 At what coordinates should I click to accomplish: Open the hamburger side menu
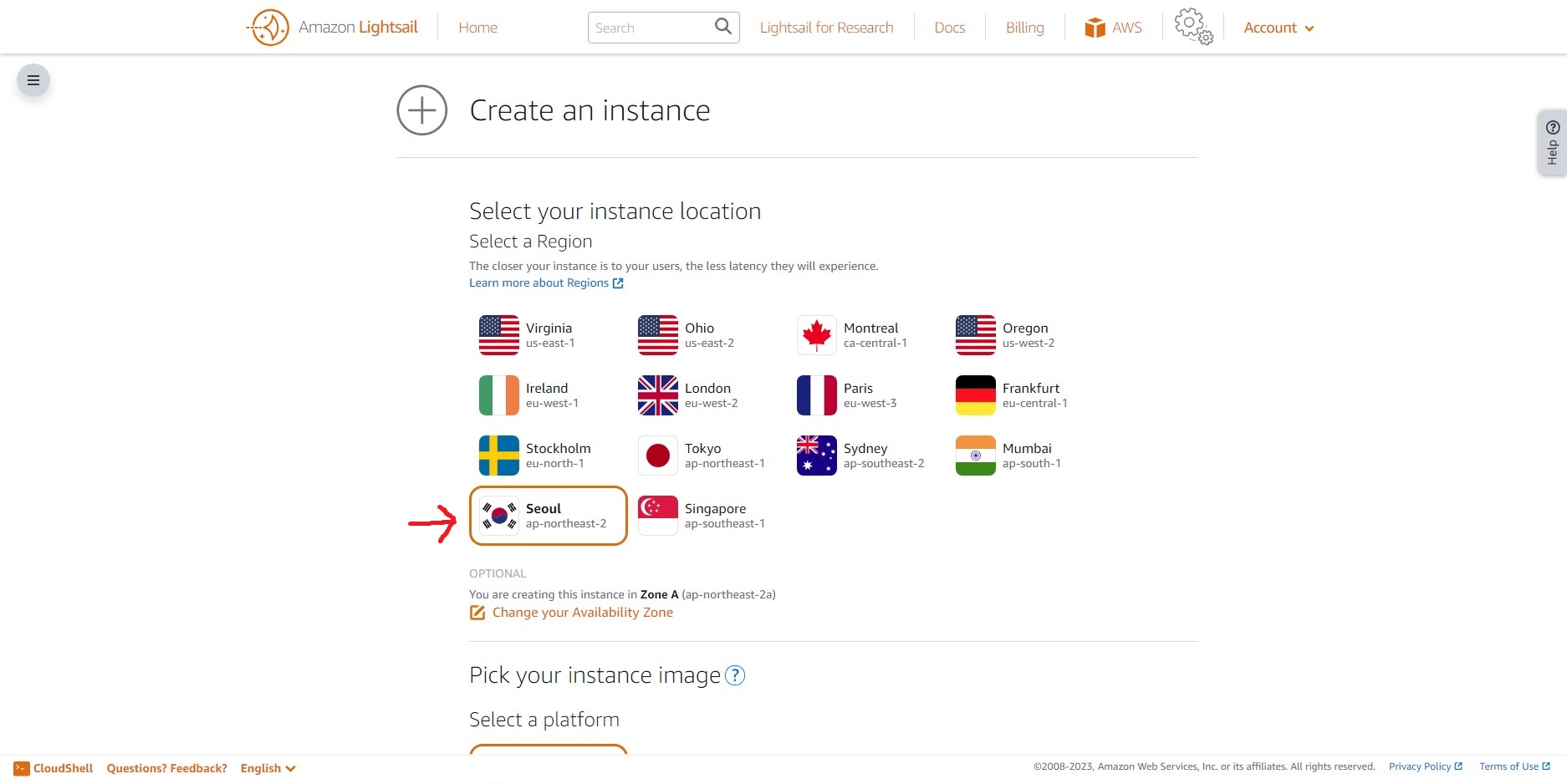click(33, 80)
